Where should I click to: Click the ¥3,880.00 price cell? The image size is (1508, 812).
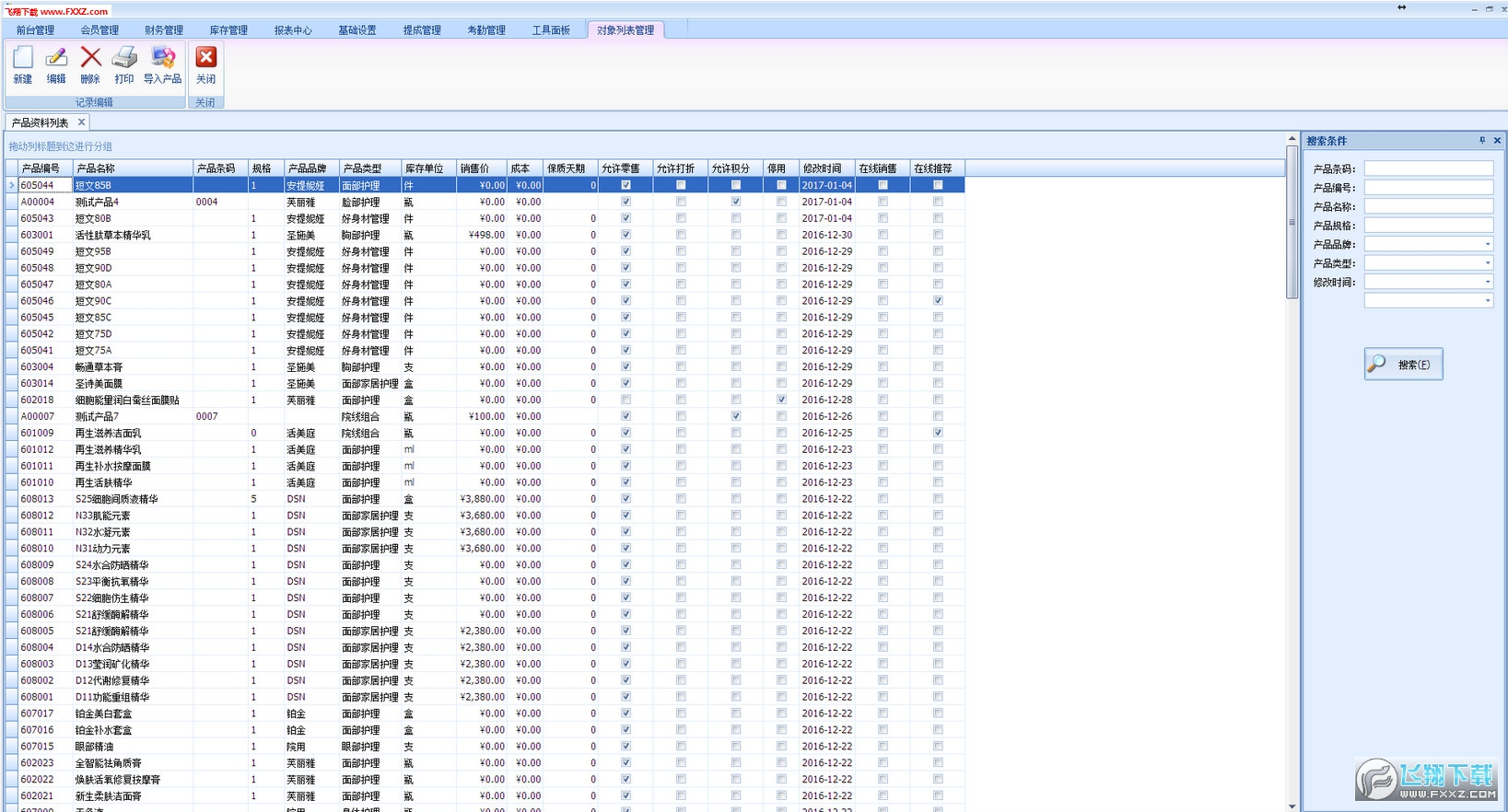click(482, 499)
